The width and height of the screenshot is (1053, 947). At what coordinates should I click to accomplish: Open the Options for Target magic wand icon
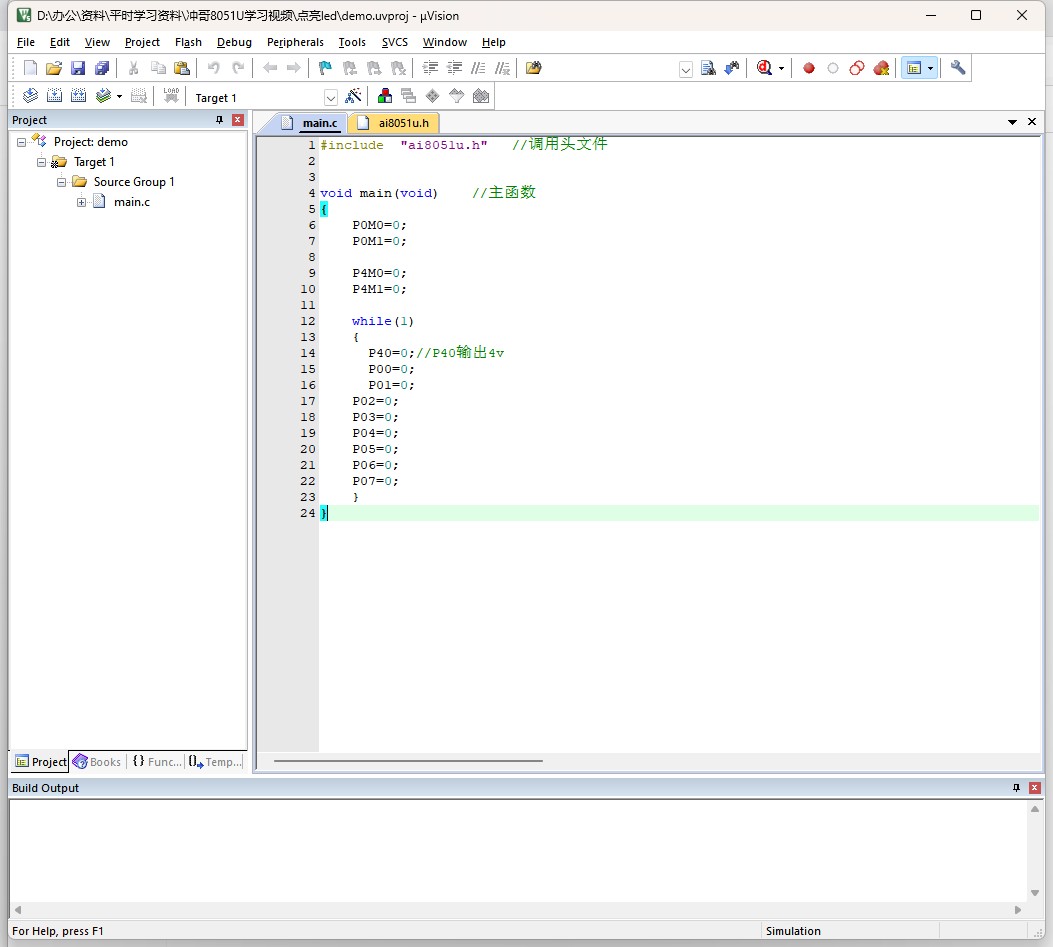point(353,97)
